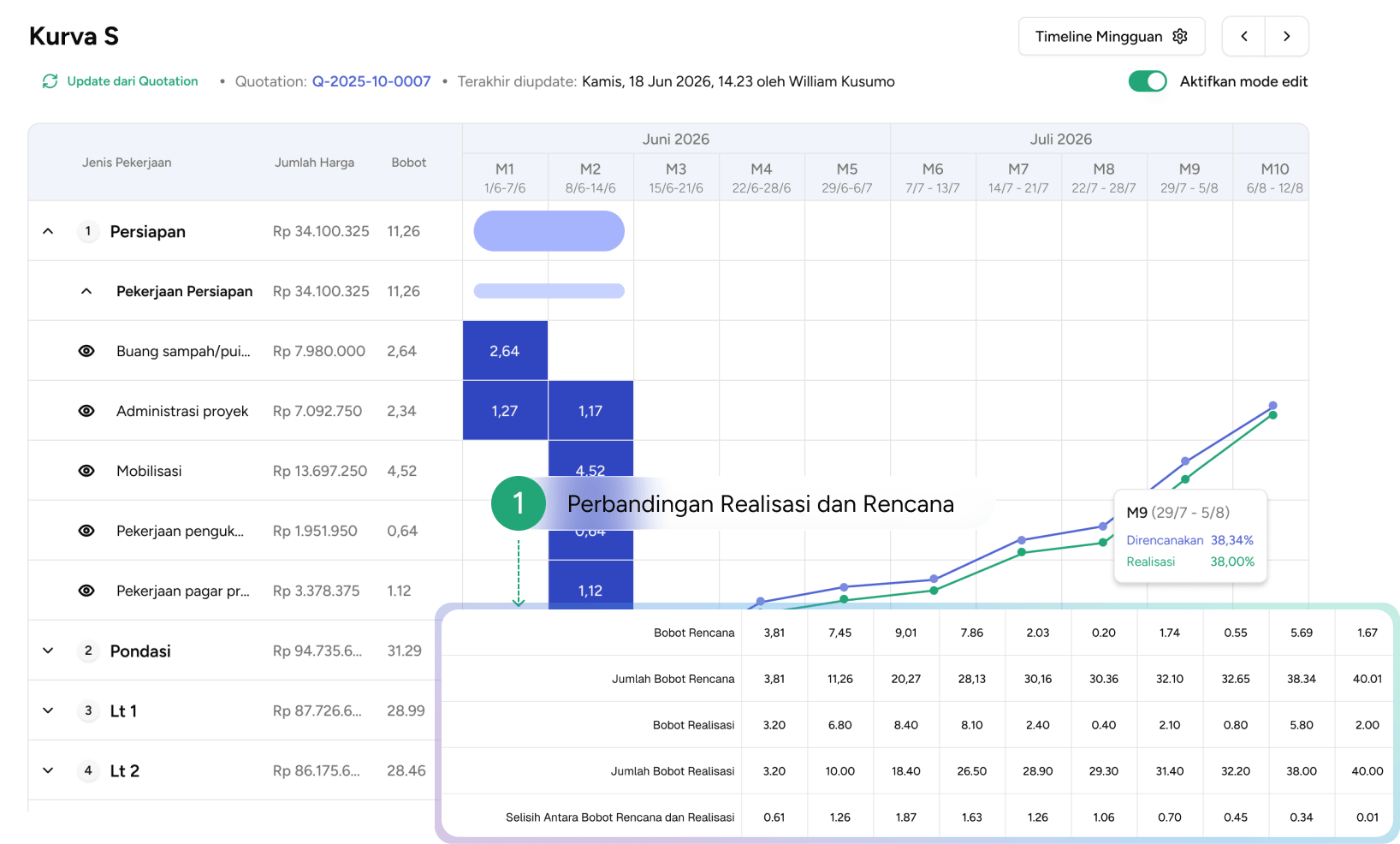
Task: Select the M4 22/6-28/6 week header
Action: (762, 178)
